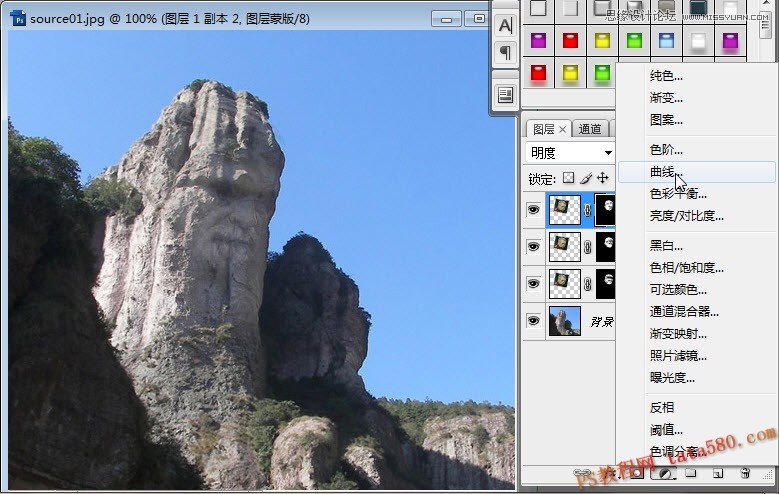779x494 pixels.
Task: Choose 反相 from the menu
Action: click(662, 408)
